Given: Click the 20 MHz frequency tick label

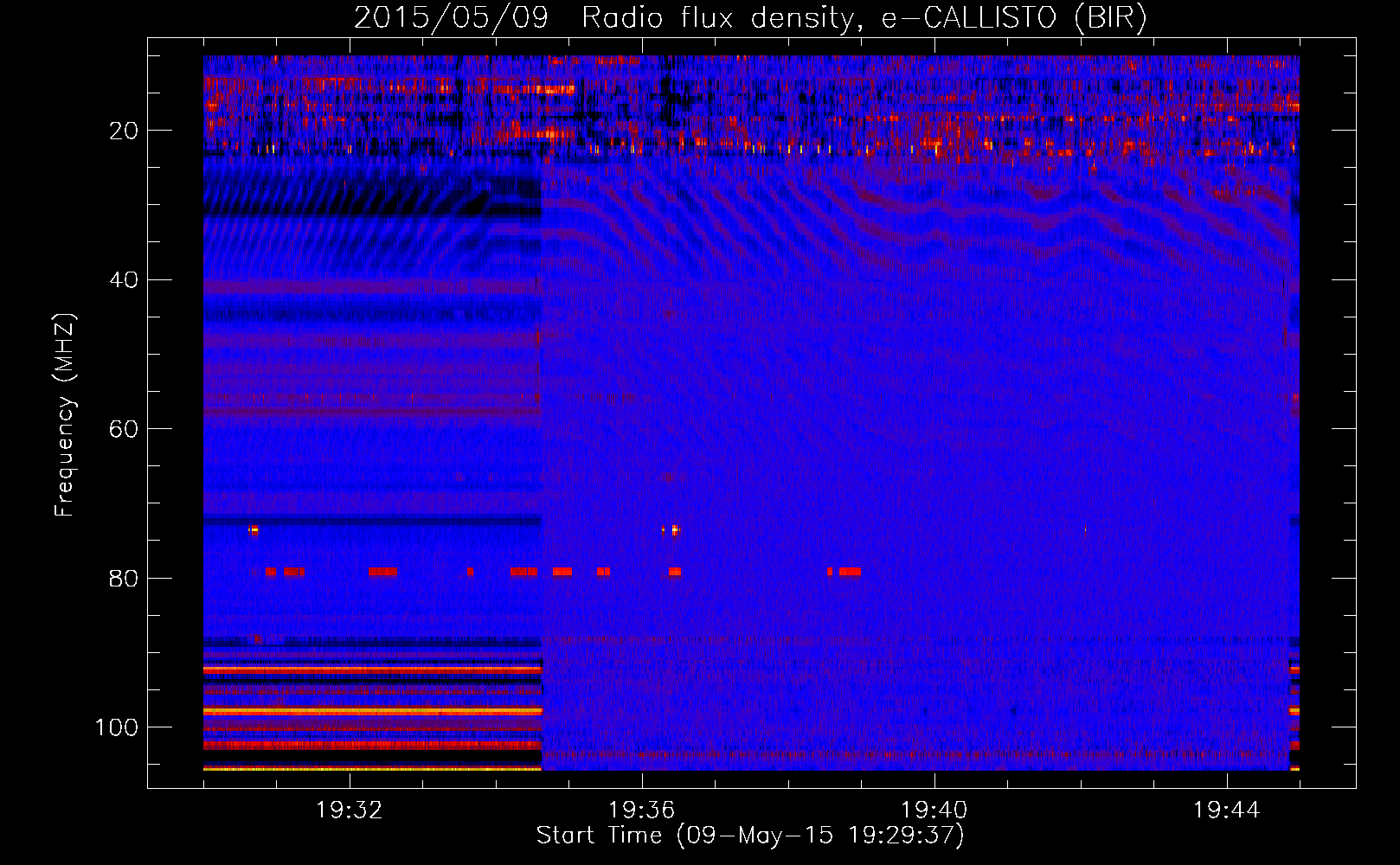Looking at the screenshot, I should tap(124, 131).
